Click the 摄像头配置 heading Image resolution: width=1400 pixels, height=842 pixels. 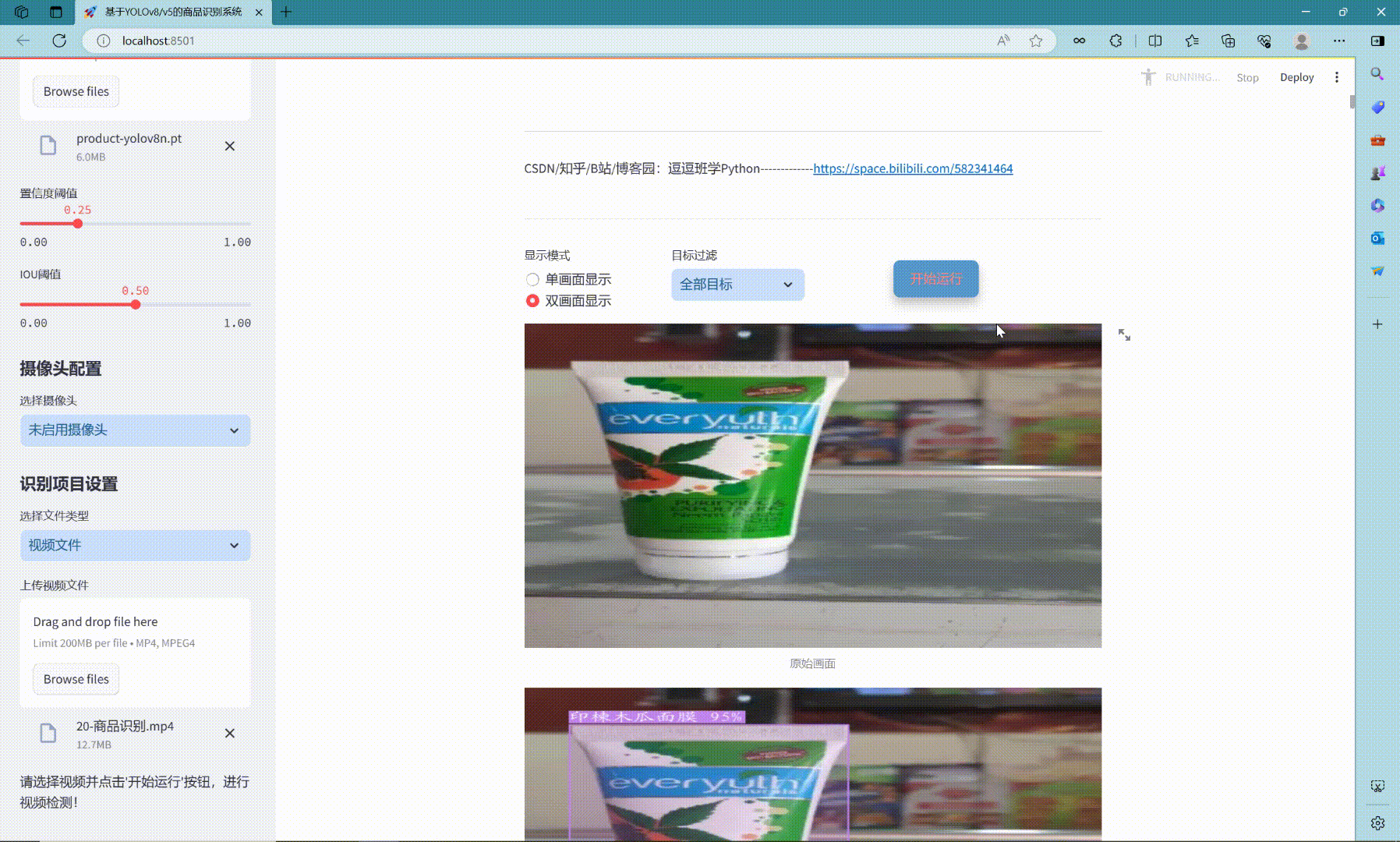pyautogui.click(x=61, y=369)
